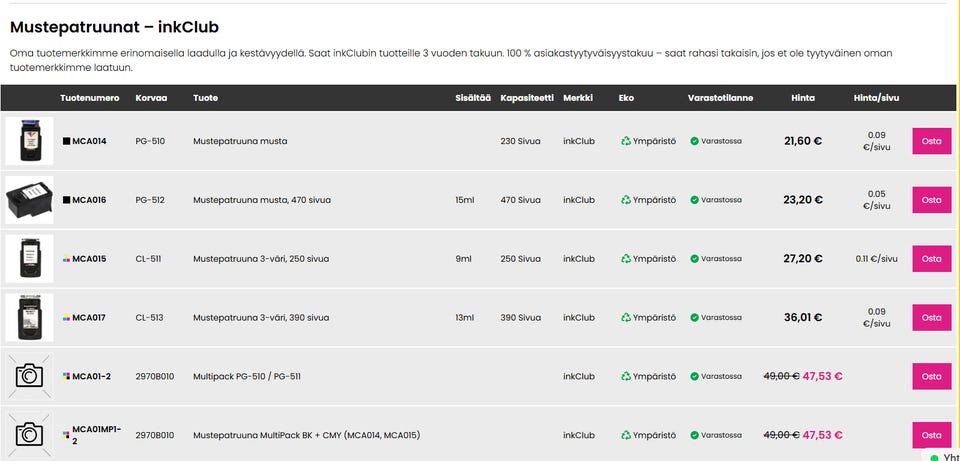
Task: Open the MCA014 cartridge thumbnail image
Action: (x=29, y=141)
